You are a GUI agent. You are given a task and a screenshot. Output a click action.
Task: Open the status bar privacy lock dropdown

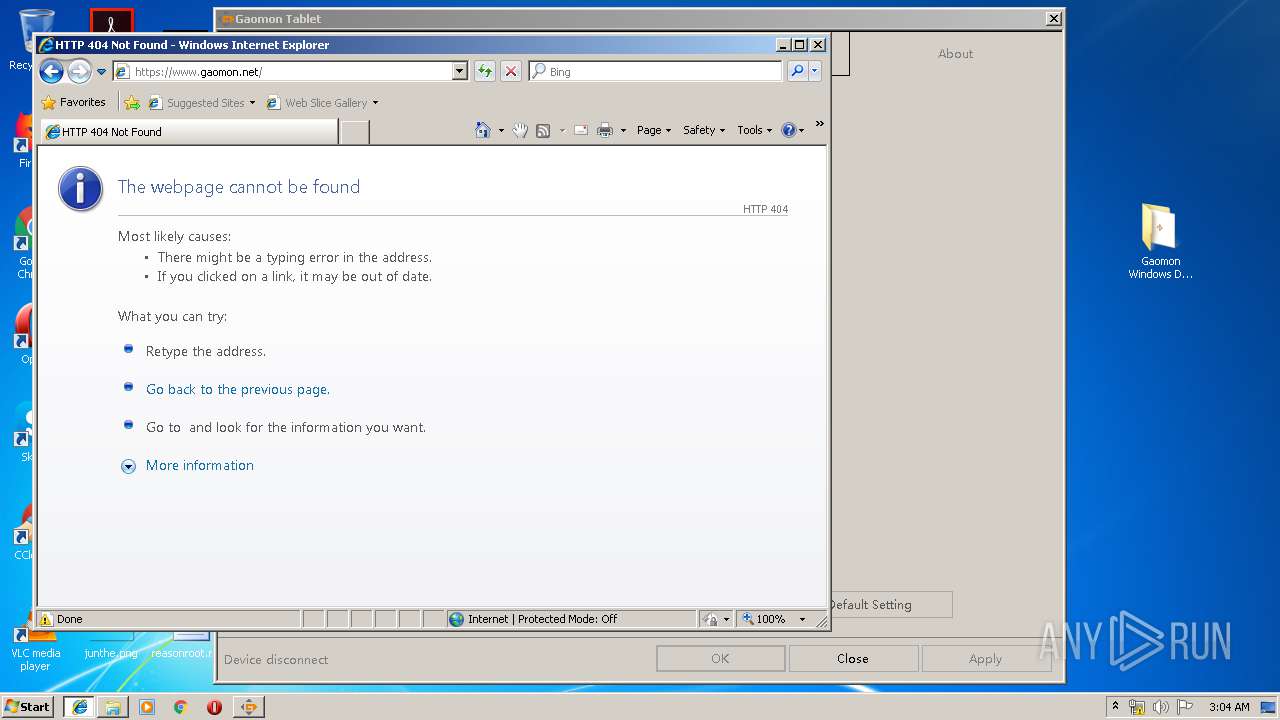tap(716, 619)
